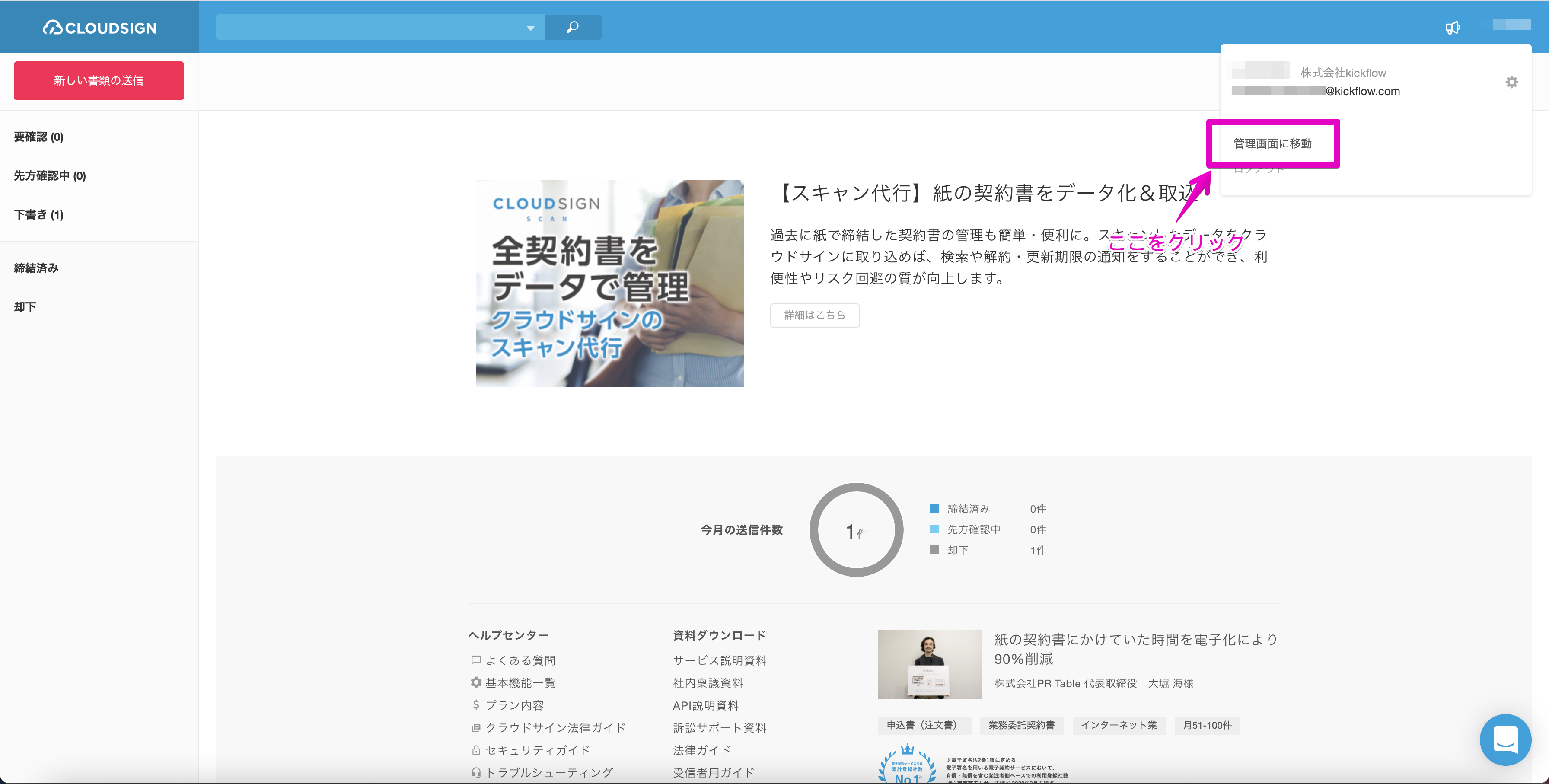Click the headset icon beside トラブルシューティング
The width and height of the screenshot is (1549, 784).
pyautogui.click(x=476, y=773)
